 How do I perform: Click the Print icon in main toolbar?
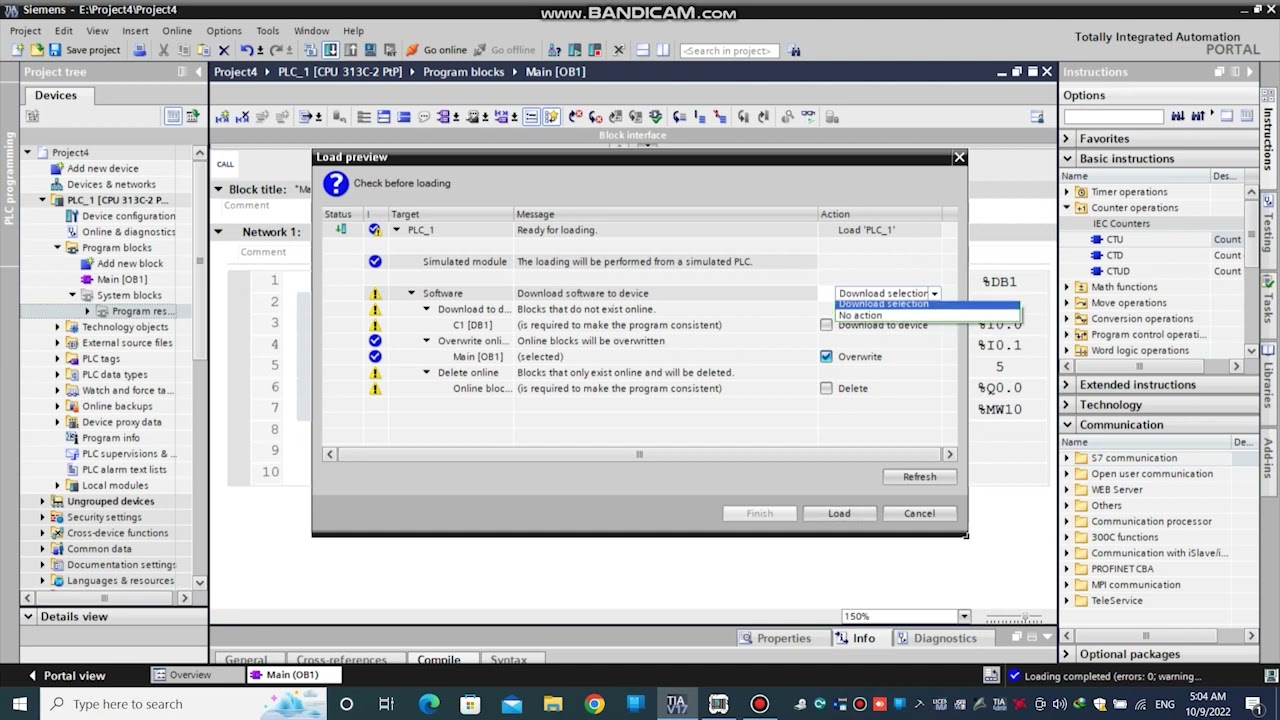tap(140, 50)
